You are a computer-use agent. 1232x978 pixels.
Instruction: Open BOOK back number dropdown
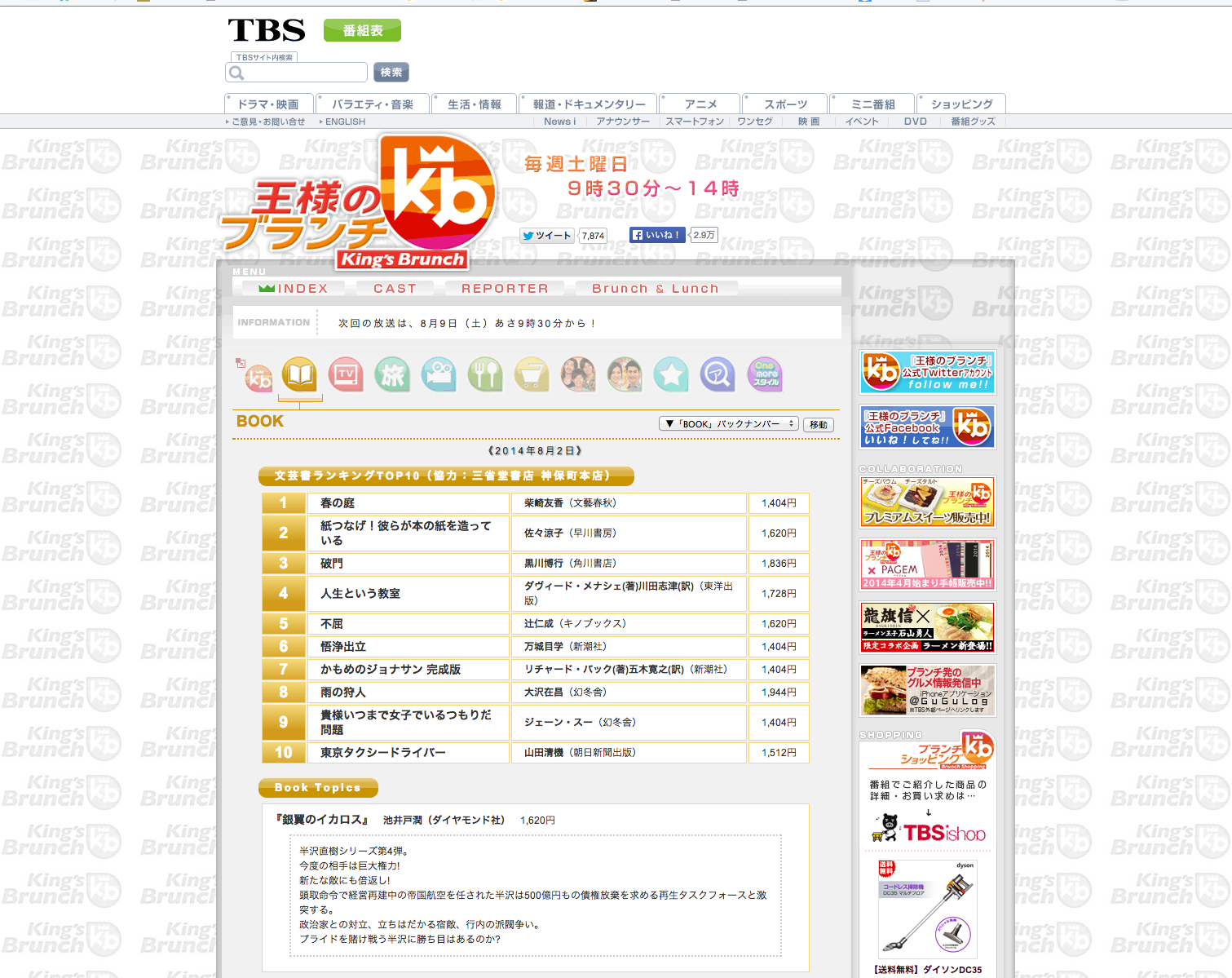pos(728,424)
